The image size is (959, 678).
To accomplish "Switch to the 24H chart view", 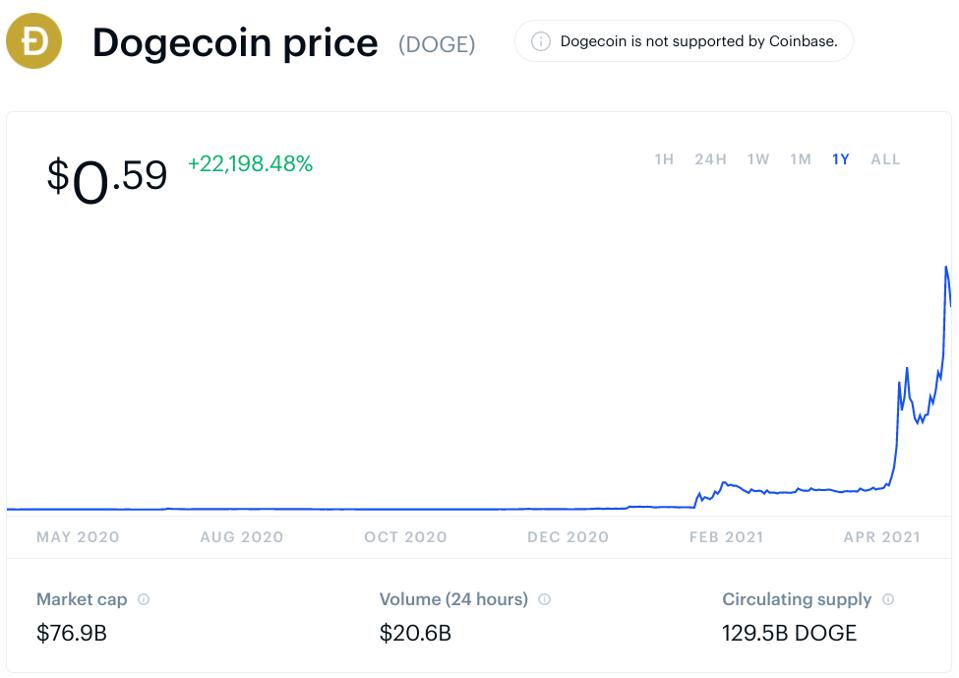I will (708, 158).
